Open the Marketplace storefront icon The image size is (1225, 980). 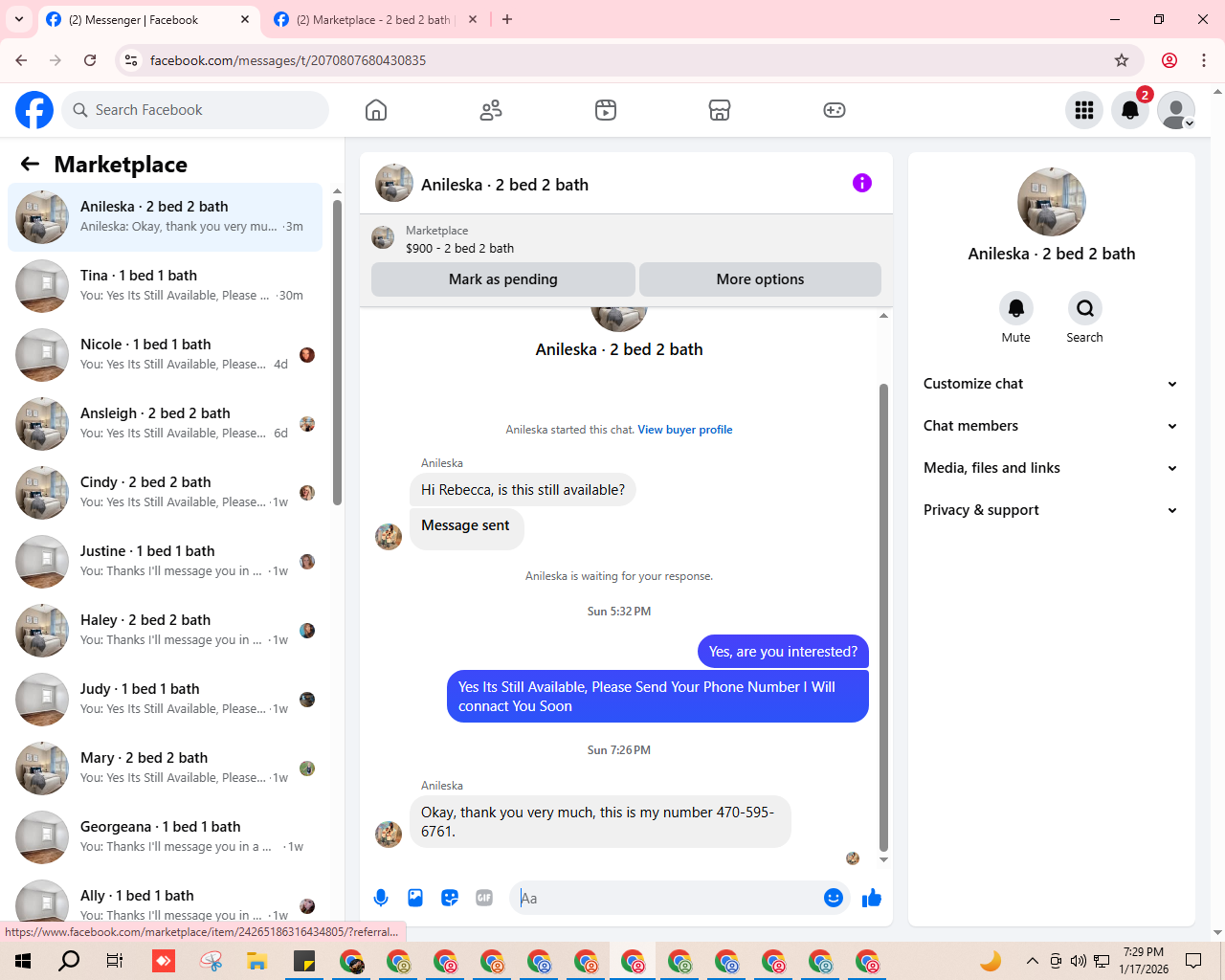pyautogui.click(x=720, y=110)
